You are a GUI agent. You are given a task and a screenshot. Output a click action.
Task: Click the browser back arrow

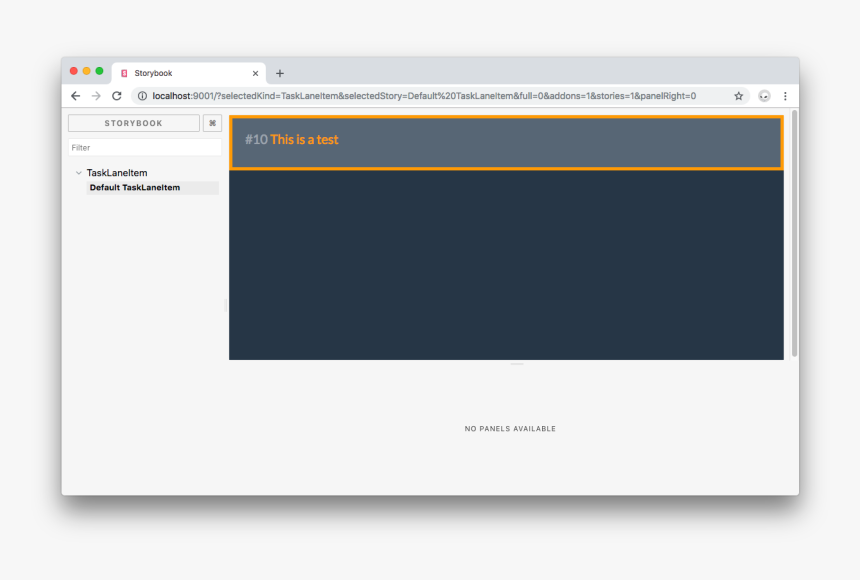(75, 96)
